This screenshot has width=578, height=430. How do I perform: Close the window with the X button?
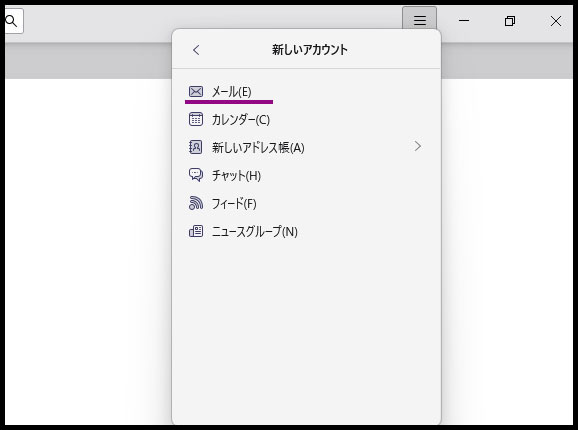coord(556,21)
